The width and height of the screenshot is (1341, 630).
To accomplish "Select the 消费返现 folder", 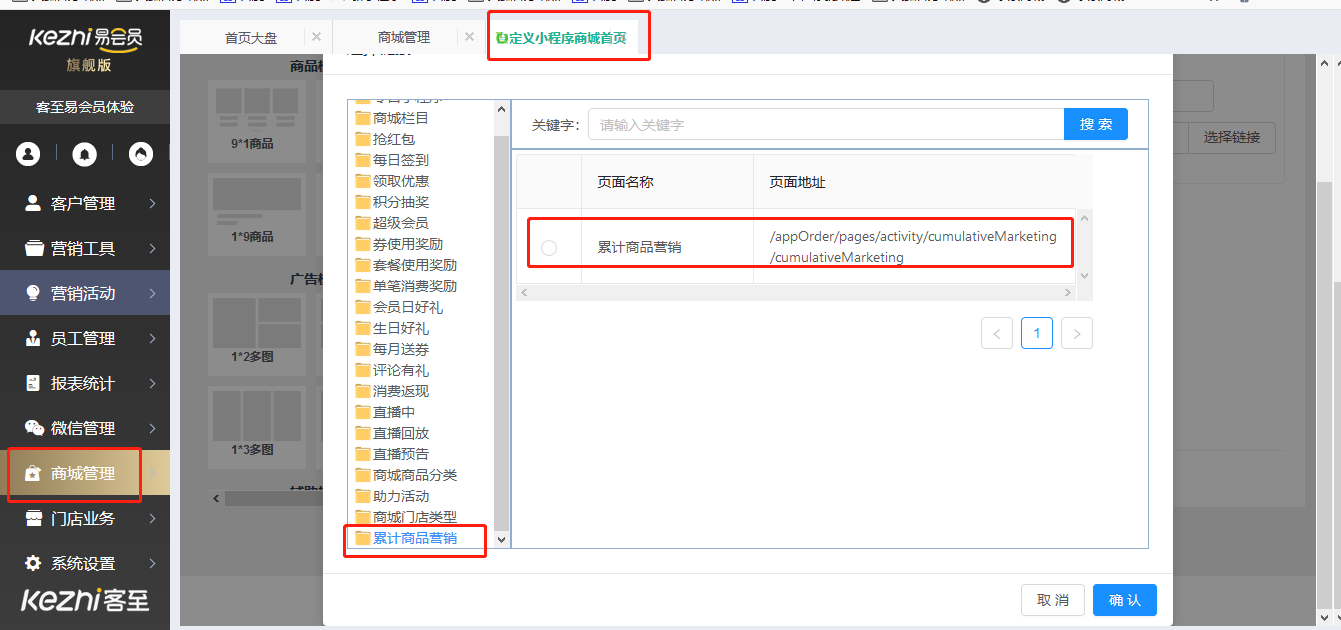I will tap(392, 391).
